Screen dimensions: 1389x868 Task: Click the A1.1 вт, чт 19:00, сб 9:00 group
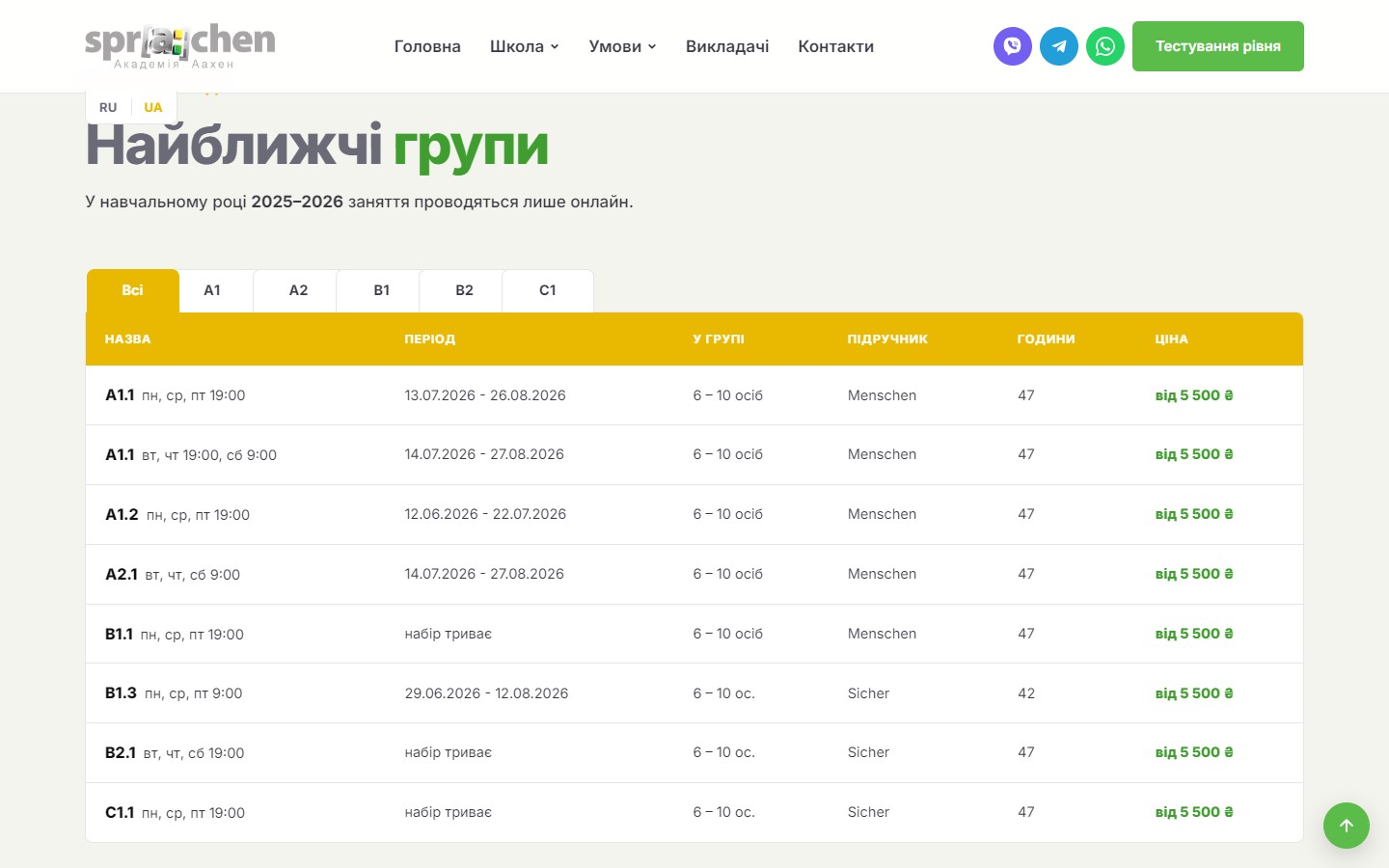tap(191, 455)
